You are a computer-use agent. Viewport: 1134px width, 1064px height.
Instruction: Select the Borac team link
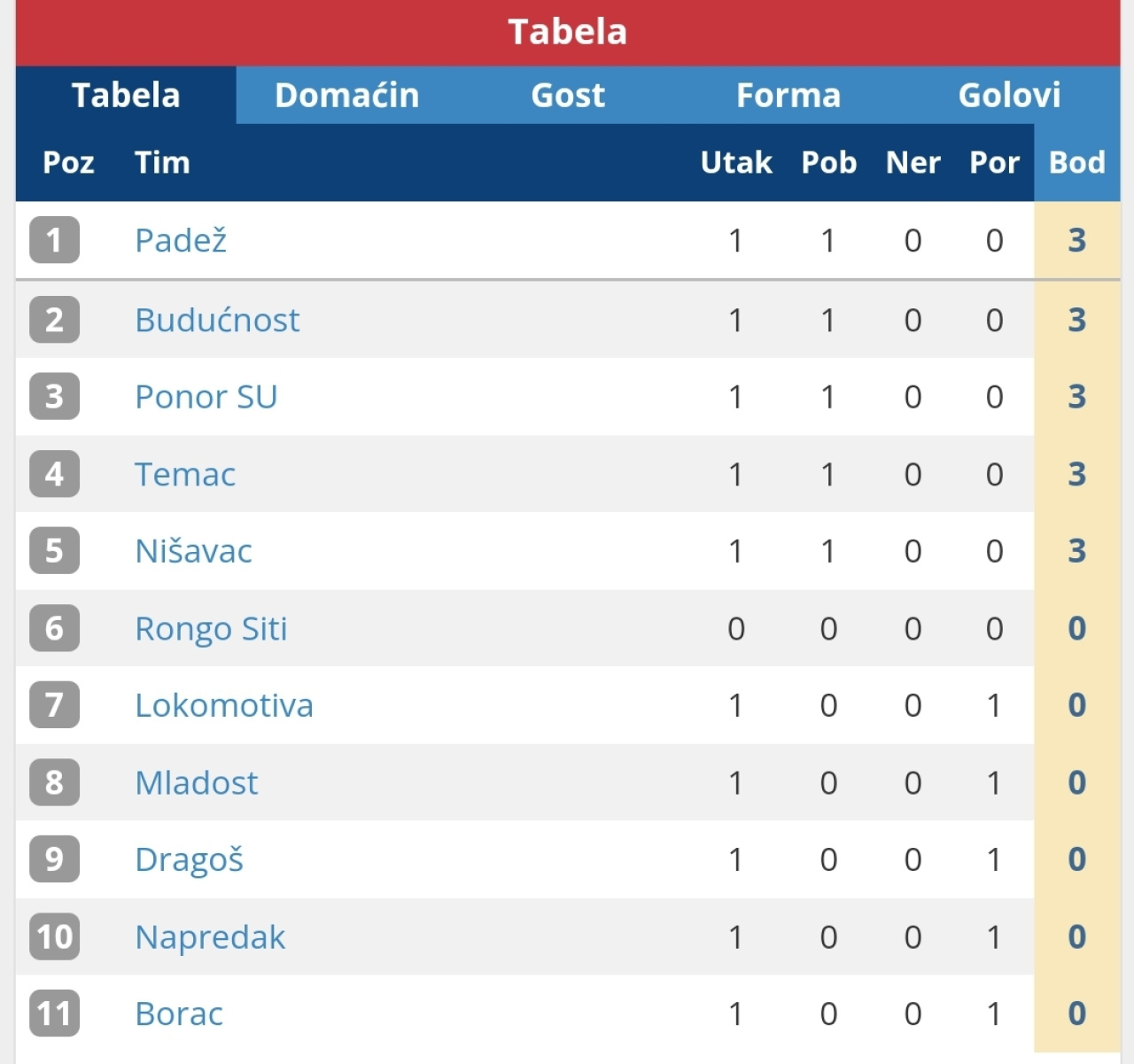point(179,1014)
